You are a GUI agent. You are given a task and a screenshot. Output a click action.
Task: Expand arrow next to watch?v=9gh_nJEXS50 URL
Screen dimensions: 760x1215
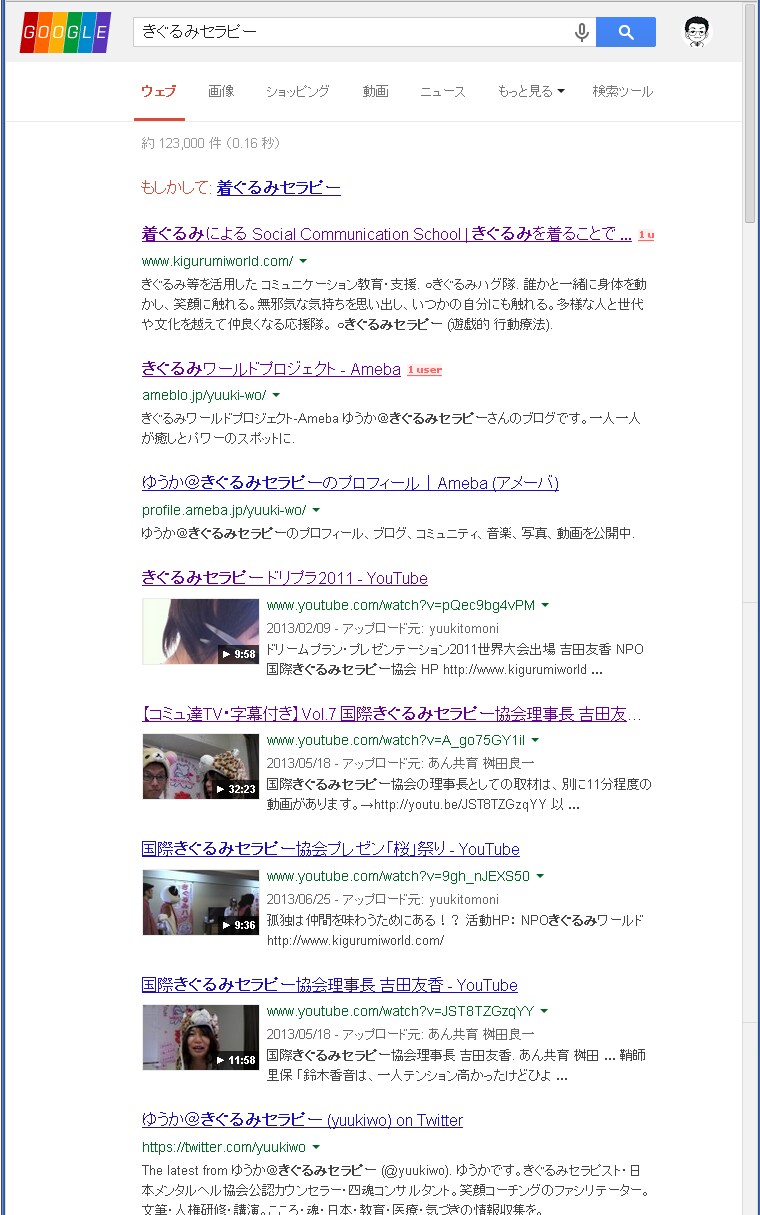pyautogui.click(x=540, y=877)
